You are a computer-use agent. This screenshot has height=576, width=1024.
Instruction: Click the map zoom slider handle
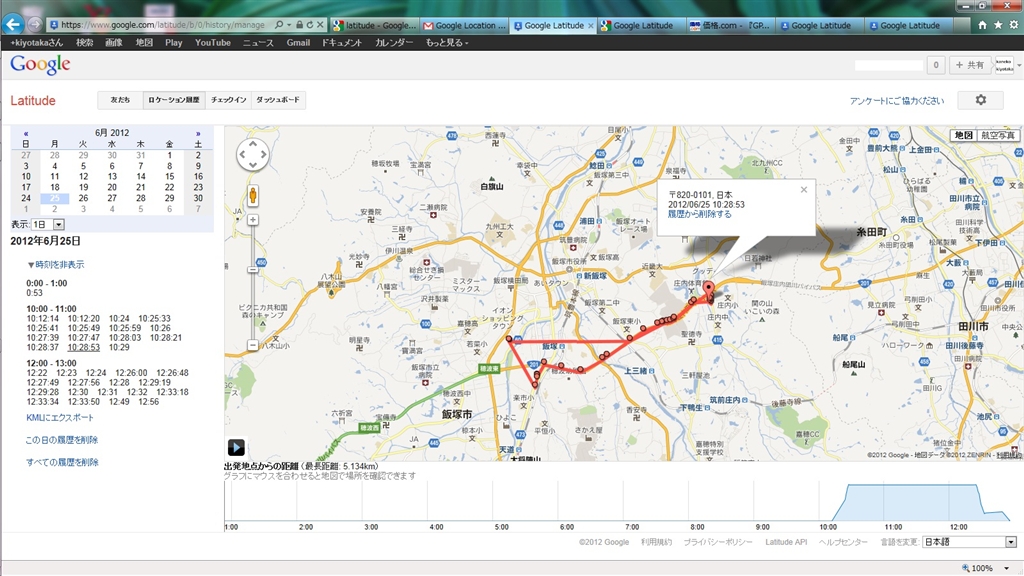point(253,270)
